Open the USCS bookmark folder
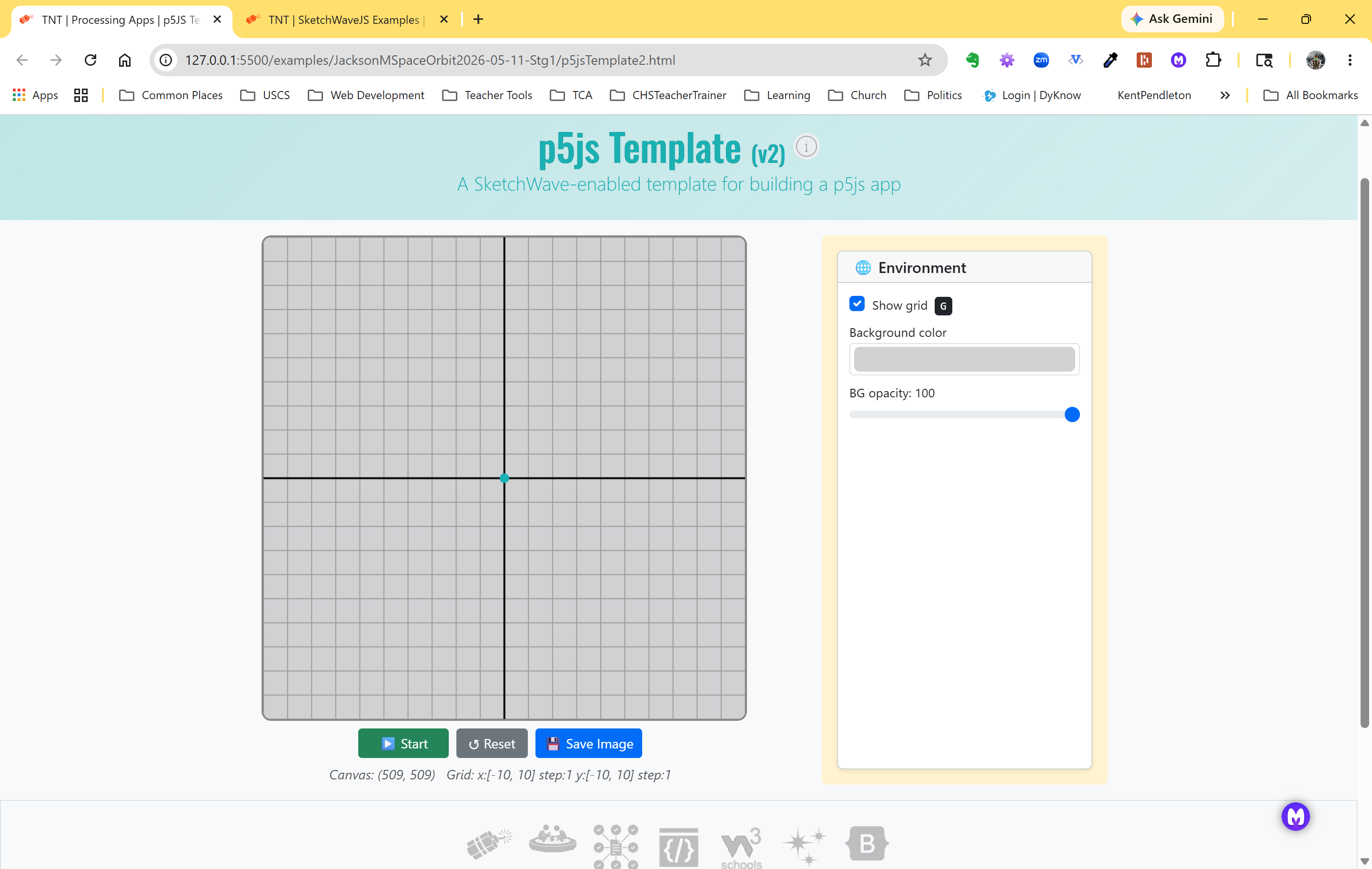 pos(265,95)
